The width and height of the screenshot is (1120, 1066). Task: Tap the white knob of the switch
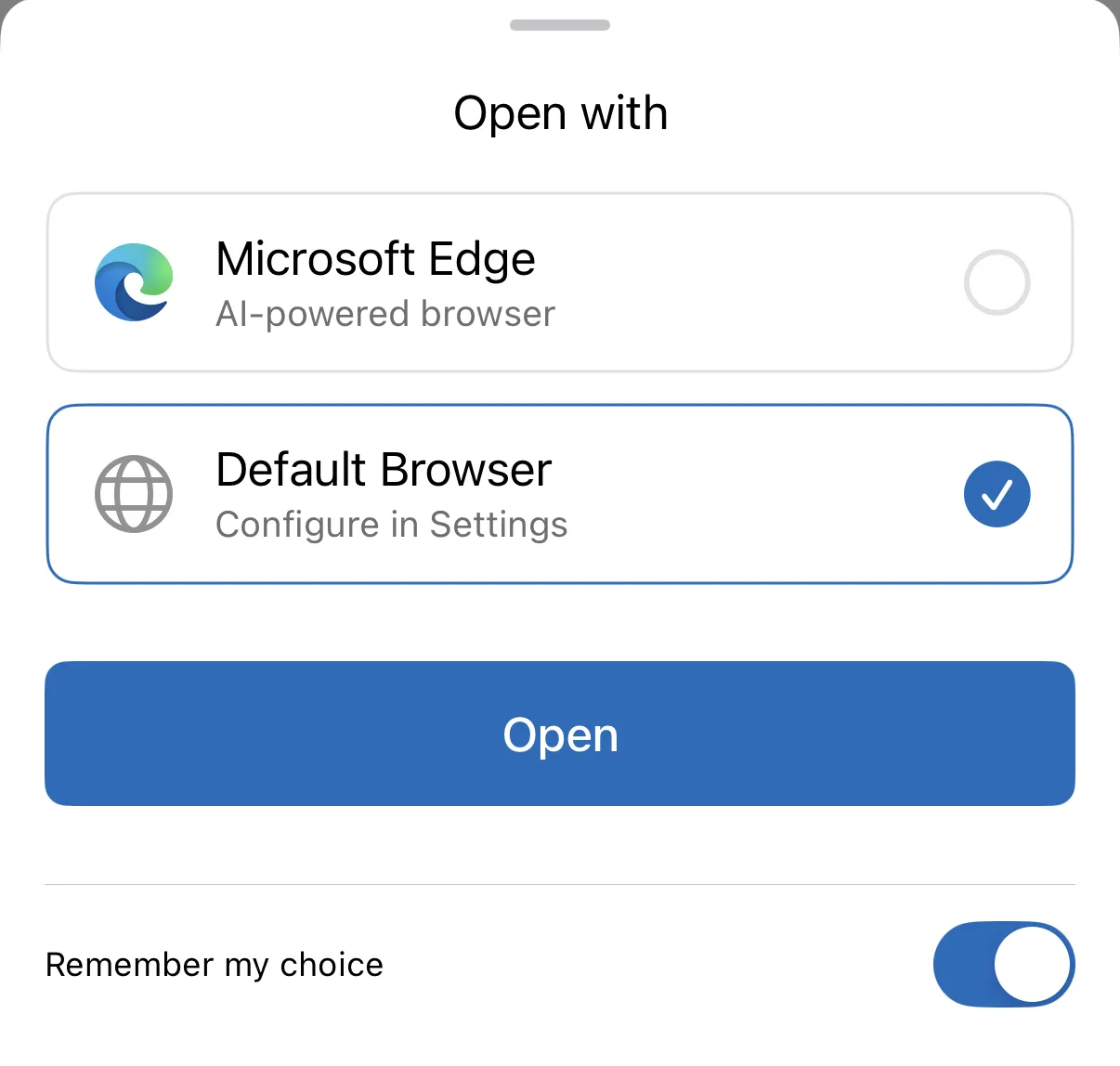pos(1031,964)
